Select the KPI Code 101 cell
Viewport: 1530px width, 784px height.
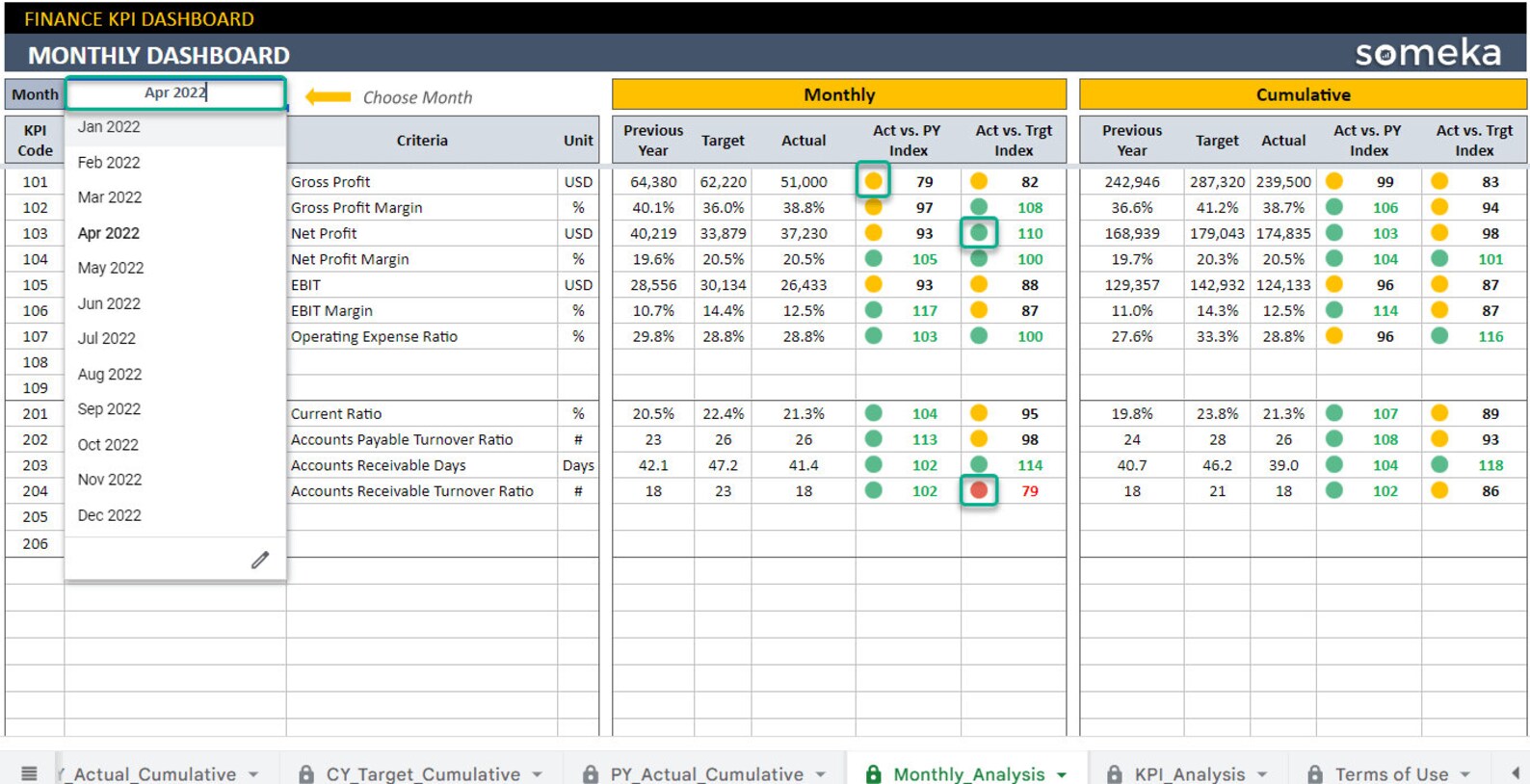pos(35,181)
